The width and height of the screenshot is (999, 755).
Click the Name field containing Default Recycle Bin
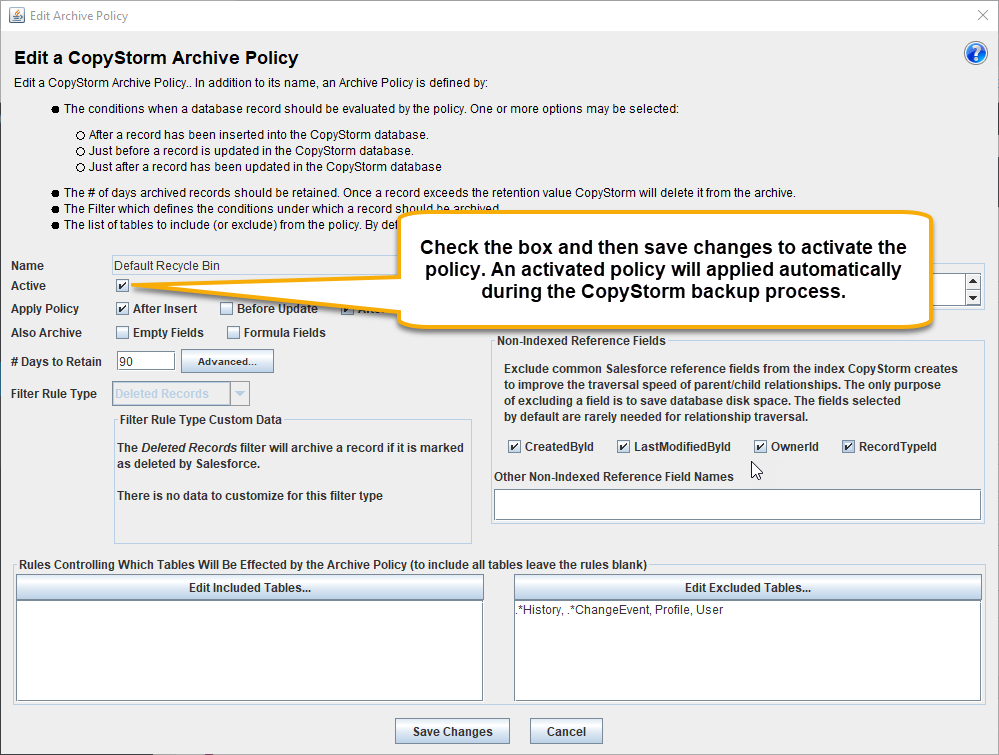pyautogui.click(x=255, y=266)
